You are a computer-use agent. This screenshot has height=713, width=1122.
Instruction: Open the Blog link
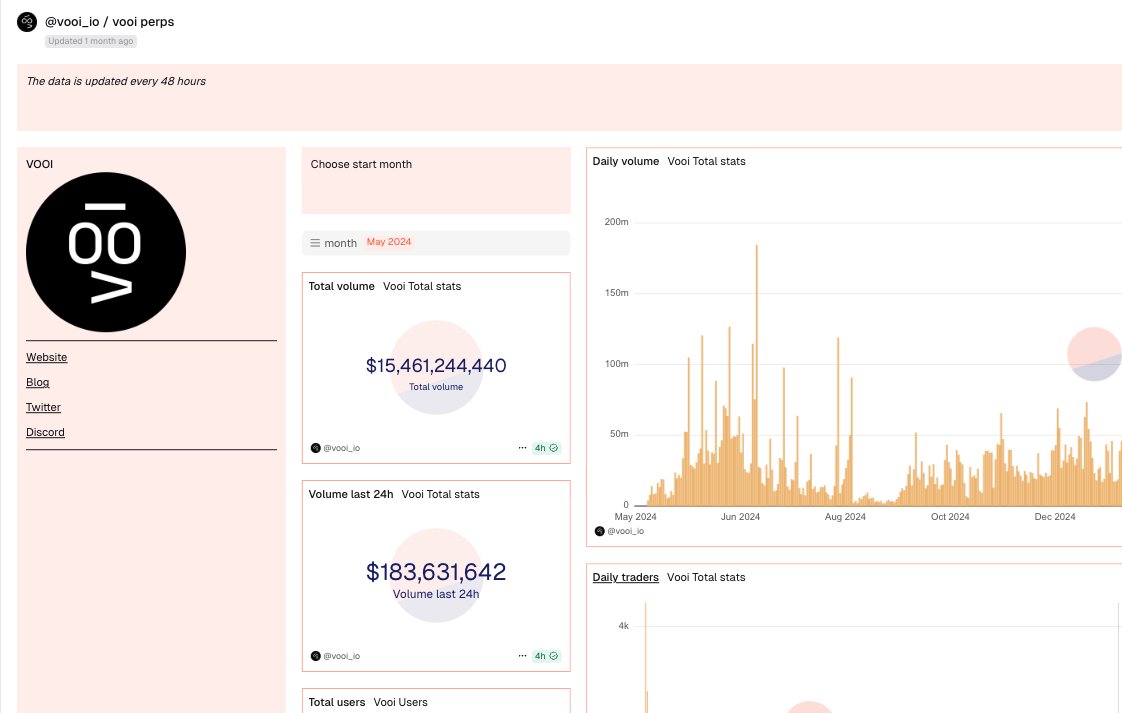pos(38,382)
